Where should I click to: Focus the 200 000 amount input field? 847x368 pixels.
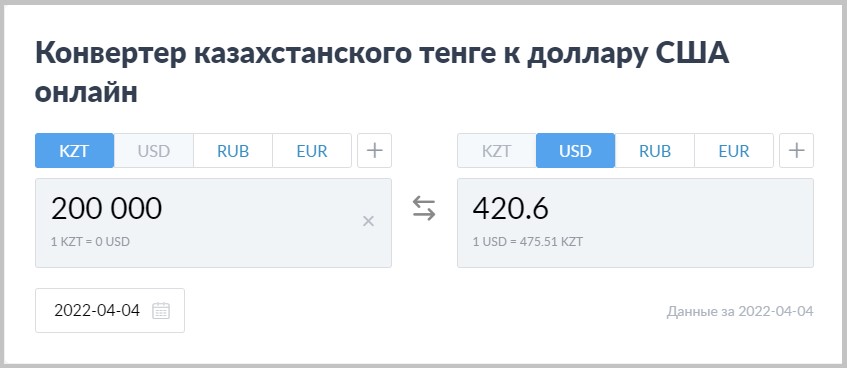pyautogui.click(x=213, y=223)
